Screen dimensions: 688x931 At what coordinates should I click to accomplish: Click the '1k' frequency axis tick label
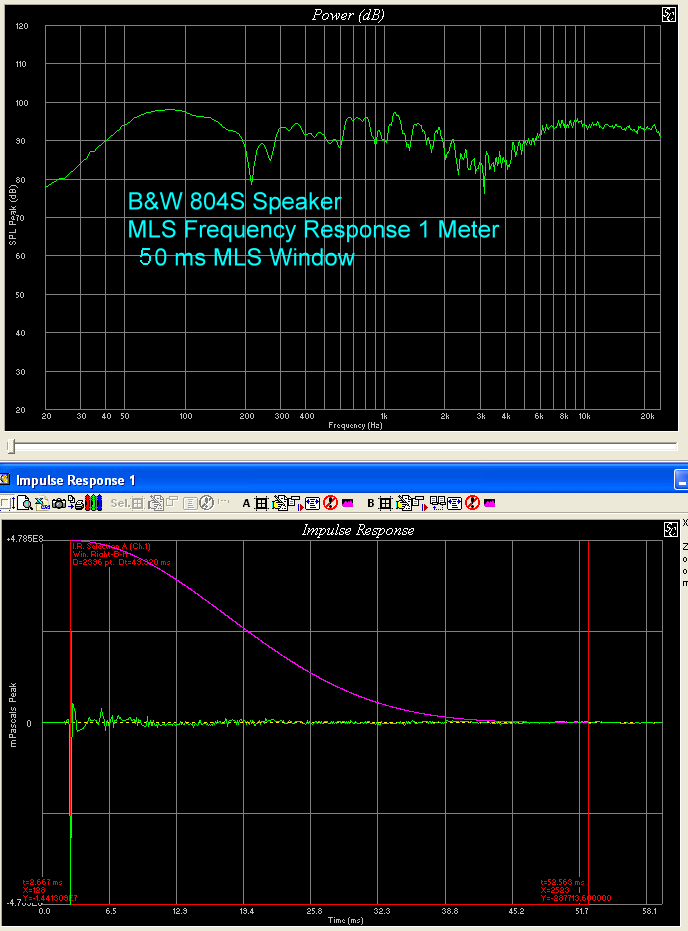click(x=384, y=416)
